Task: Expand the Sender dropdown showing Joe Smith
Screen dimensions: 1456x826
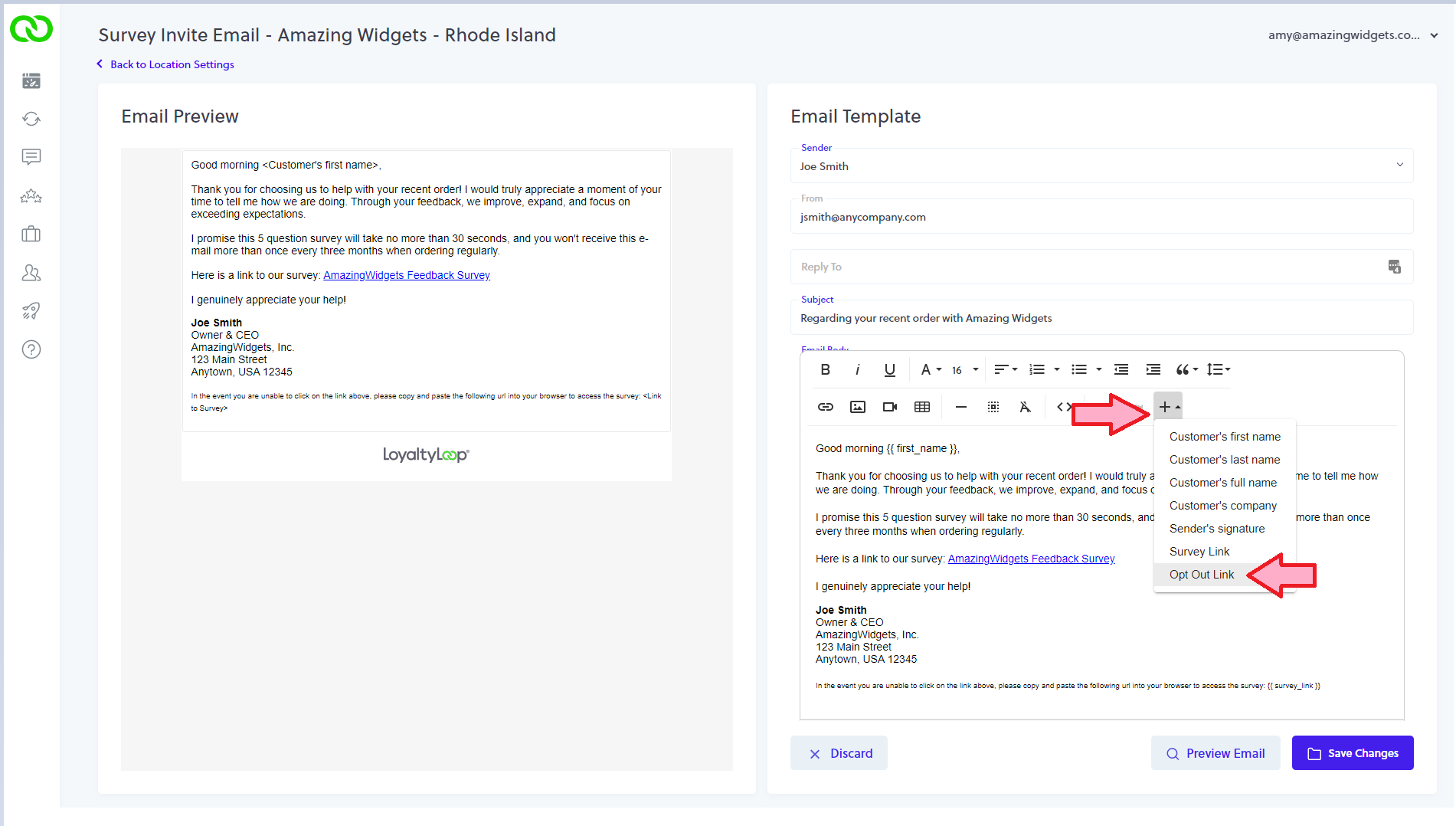Action: (1101, 166)
